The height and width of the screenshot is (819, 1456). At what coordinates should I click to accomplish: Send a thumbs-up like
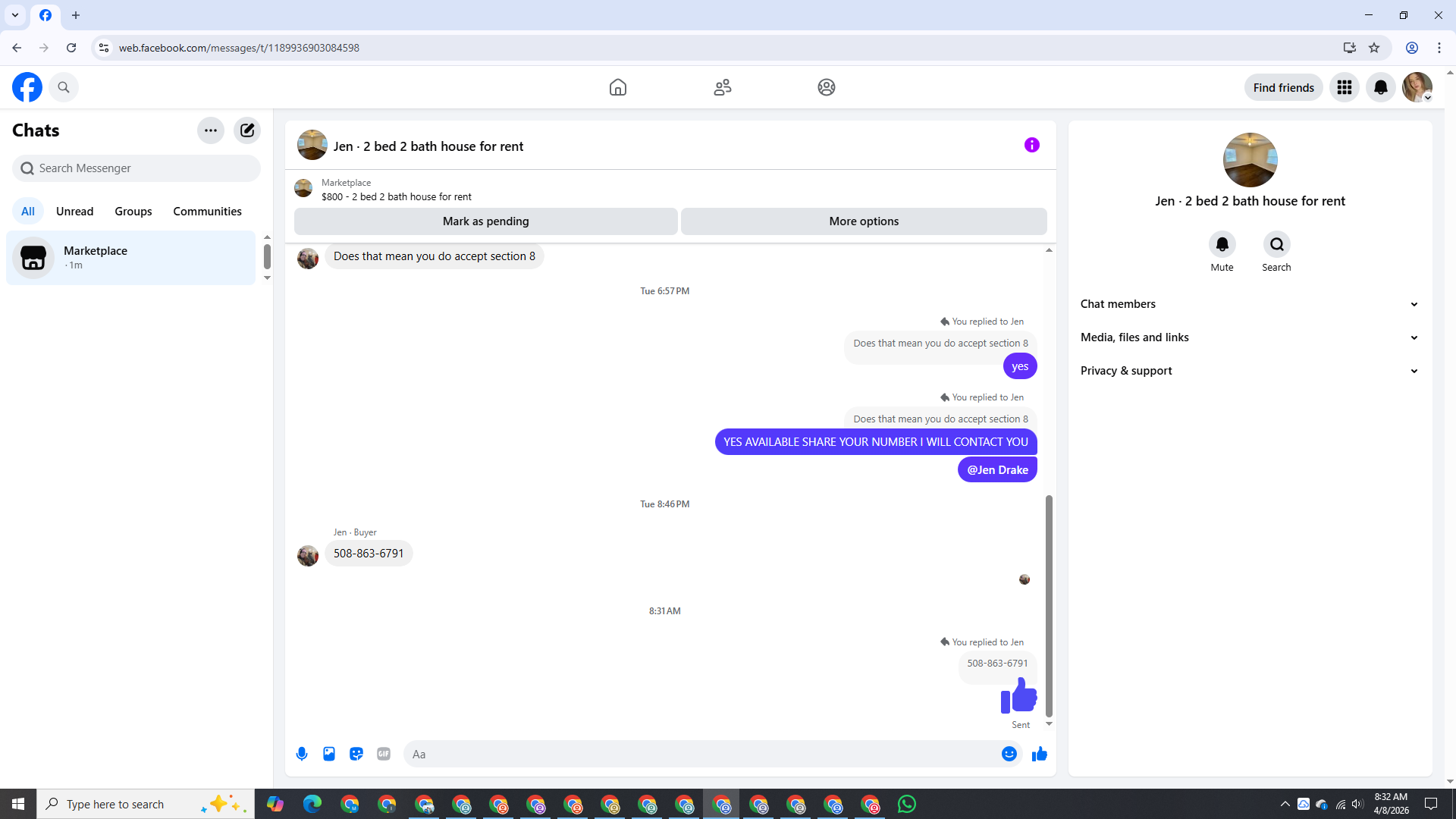coord(1040,754)
